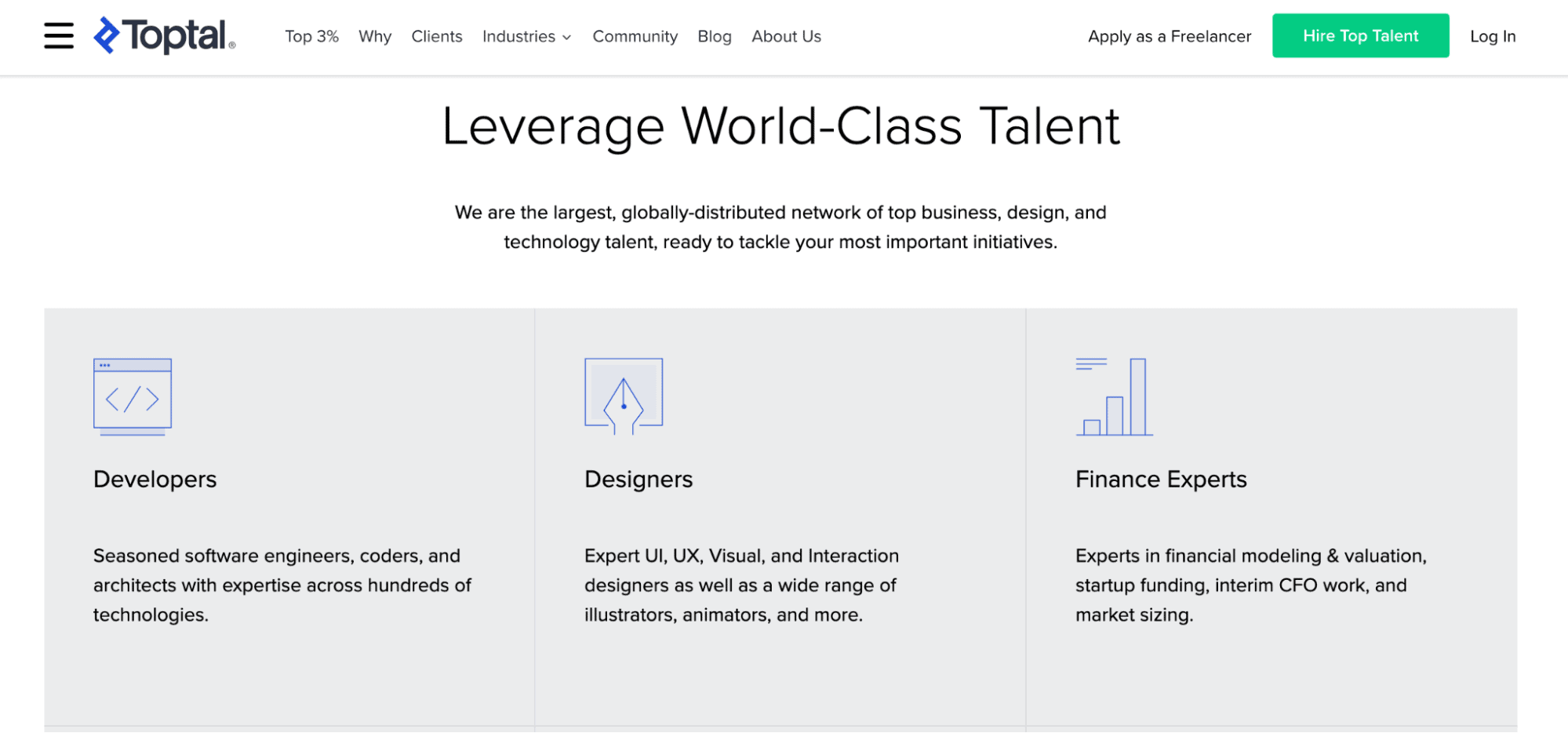
Task: Expand the Industries dropdown
Action: click(x=518, y=36)
